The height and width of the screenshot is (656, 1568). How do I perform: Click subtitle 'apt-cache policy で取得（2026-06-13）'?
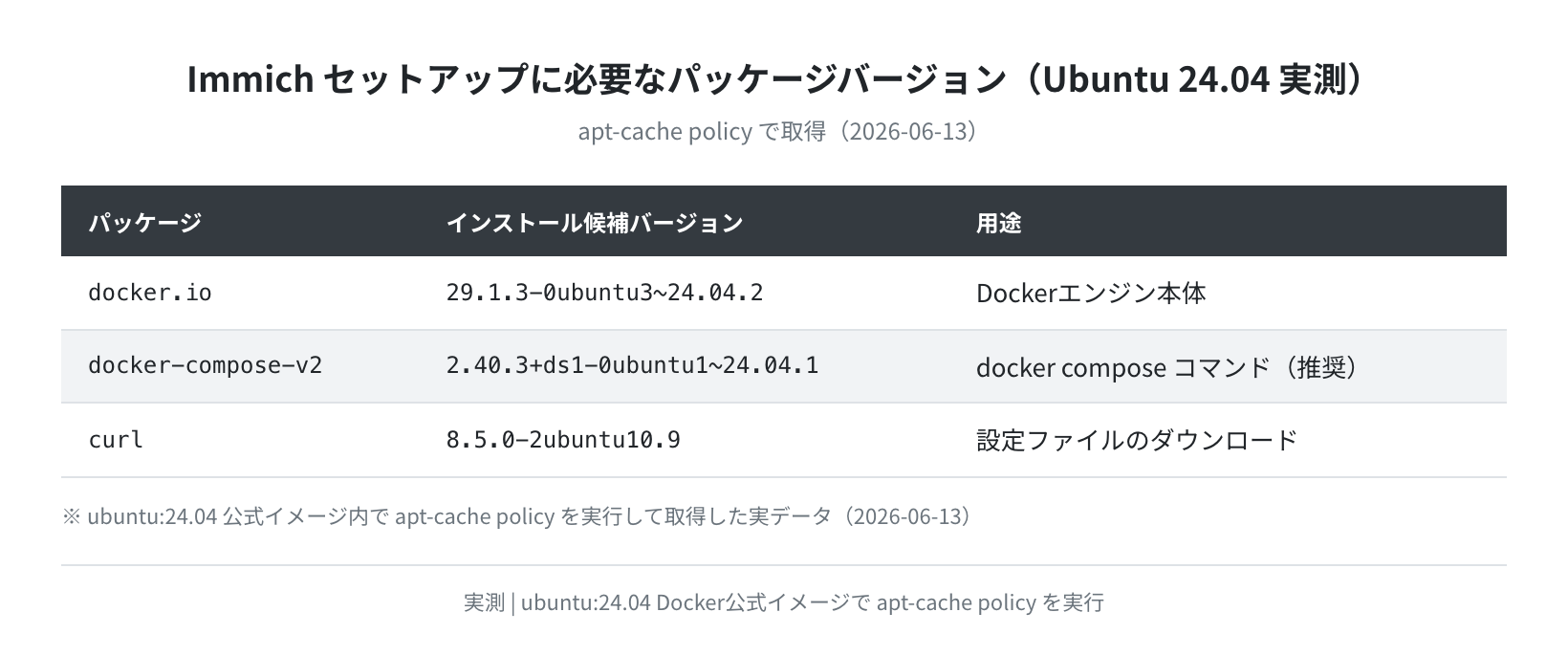click(x=783, y=131)
